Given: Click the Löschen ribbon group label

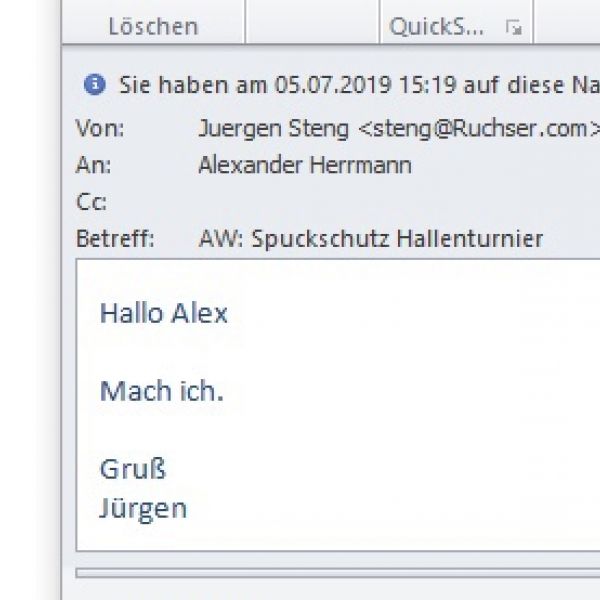Looking at the screenshot, I should (x=153, y=27).
